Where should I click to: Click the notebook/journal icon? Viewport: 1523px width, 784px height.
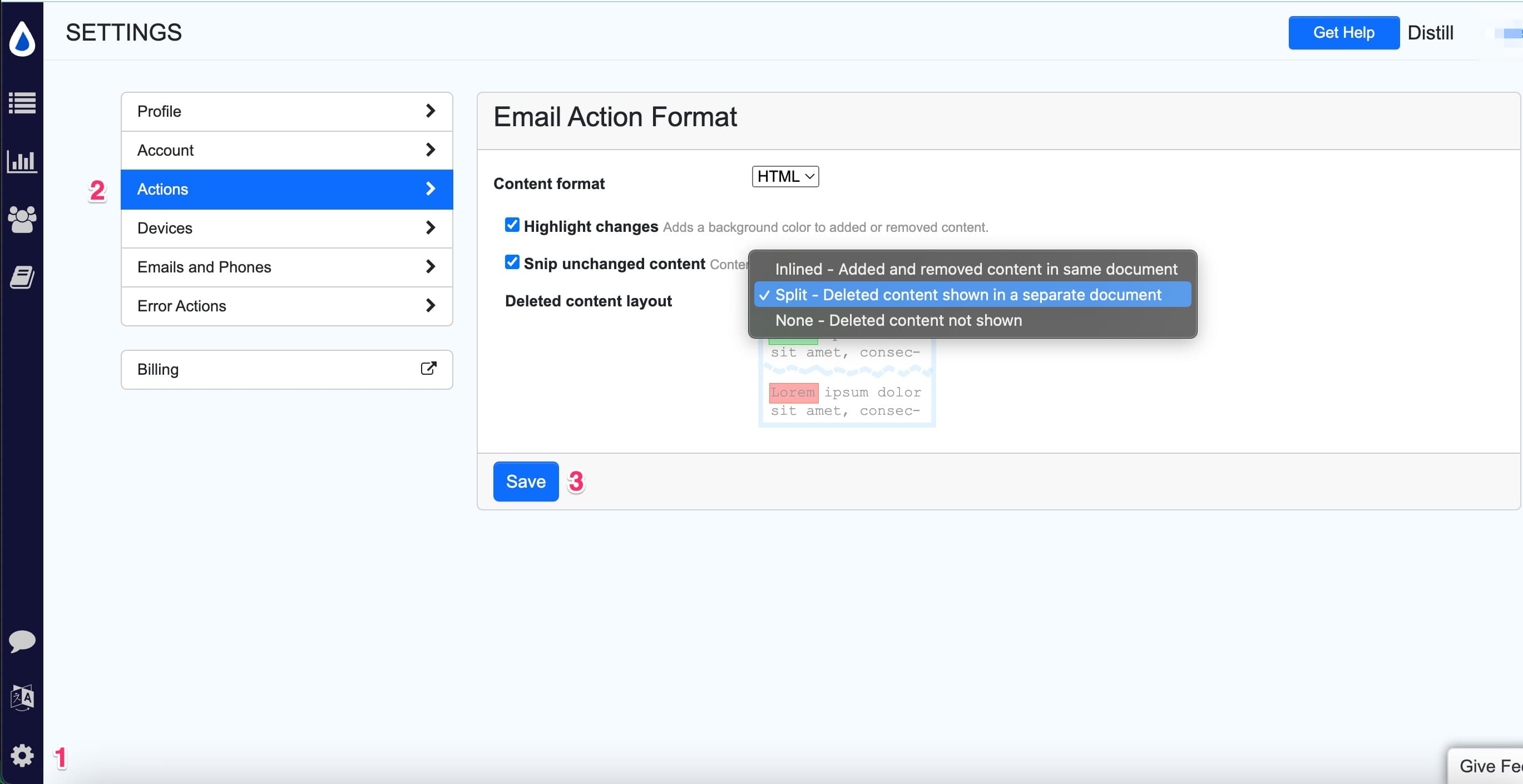[21, 276]
